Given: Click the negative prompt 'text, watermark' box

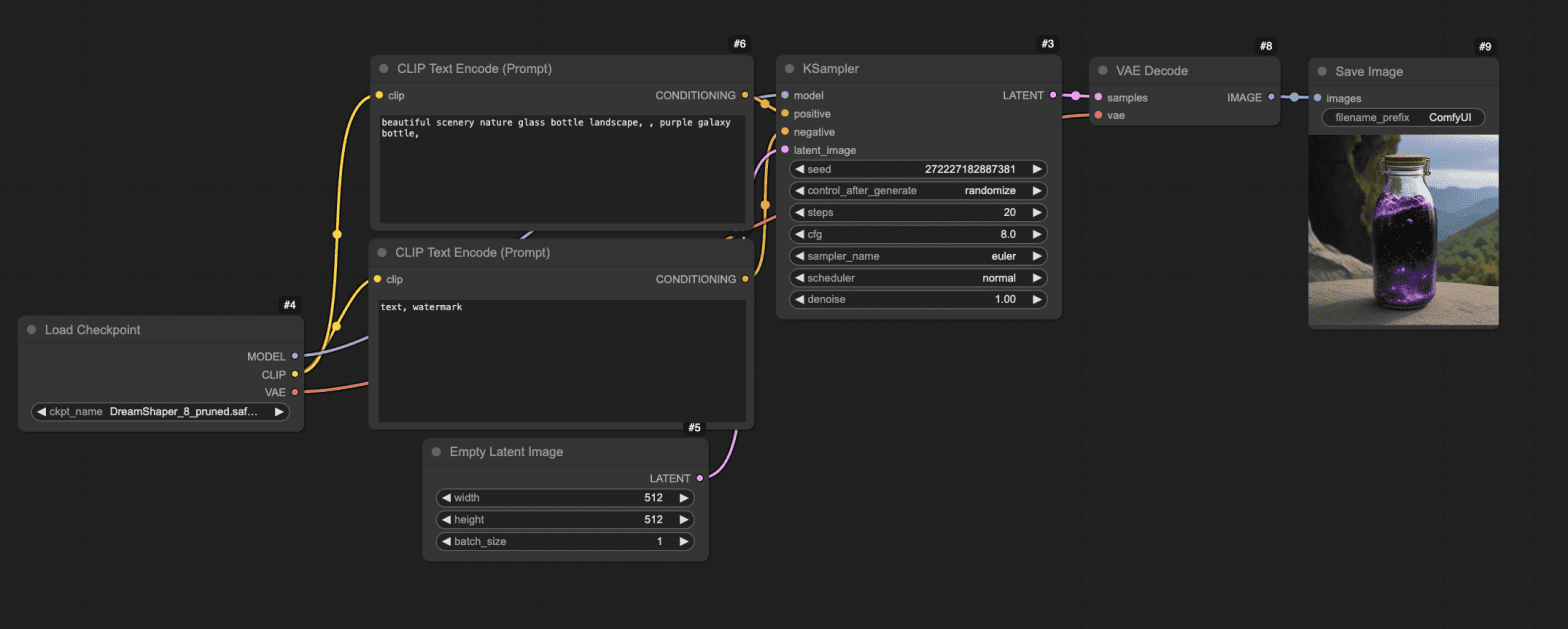Looking at the screenshot, I should [562, 361].
